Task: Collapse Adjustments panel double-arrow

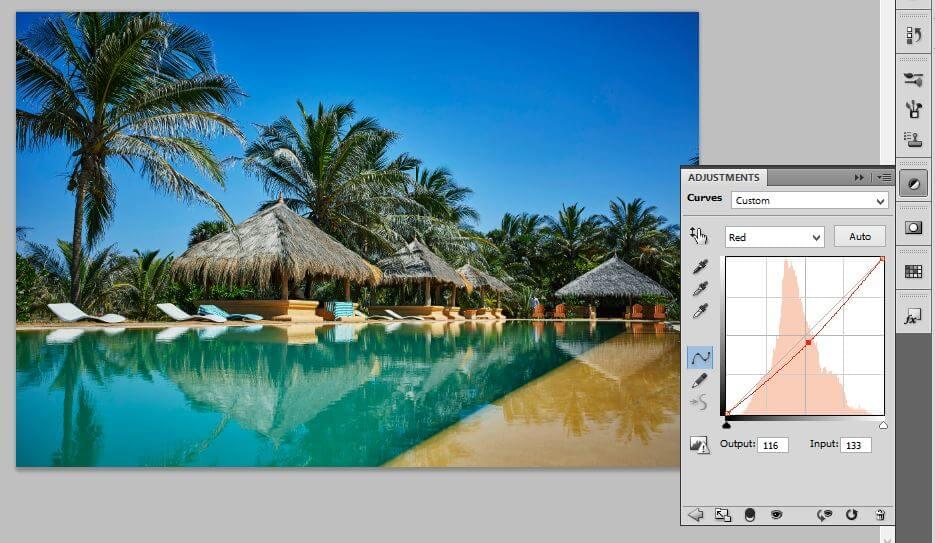Action: point(859,178)
